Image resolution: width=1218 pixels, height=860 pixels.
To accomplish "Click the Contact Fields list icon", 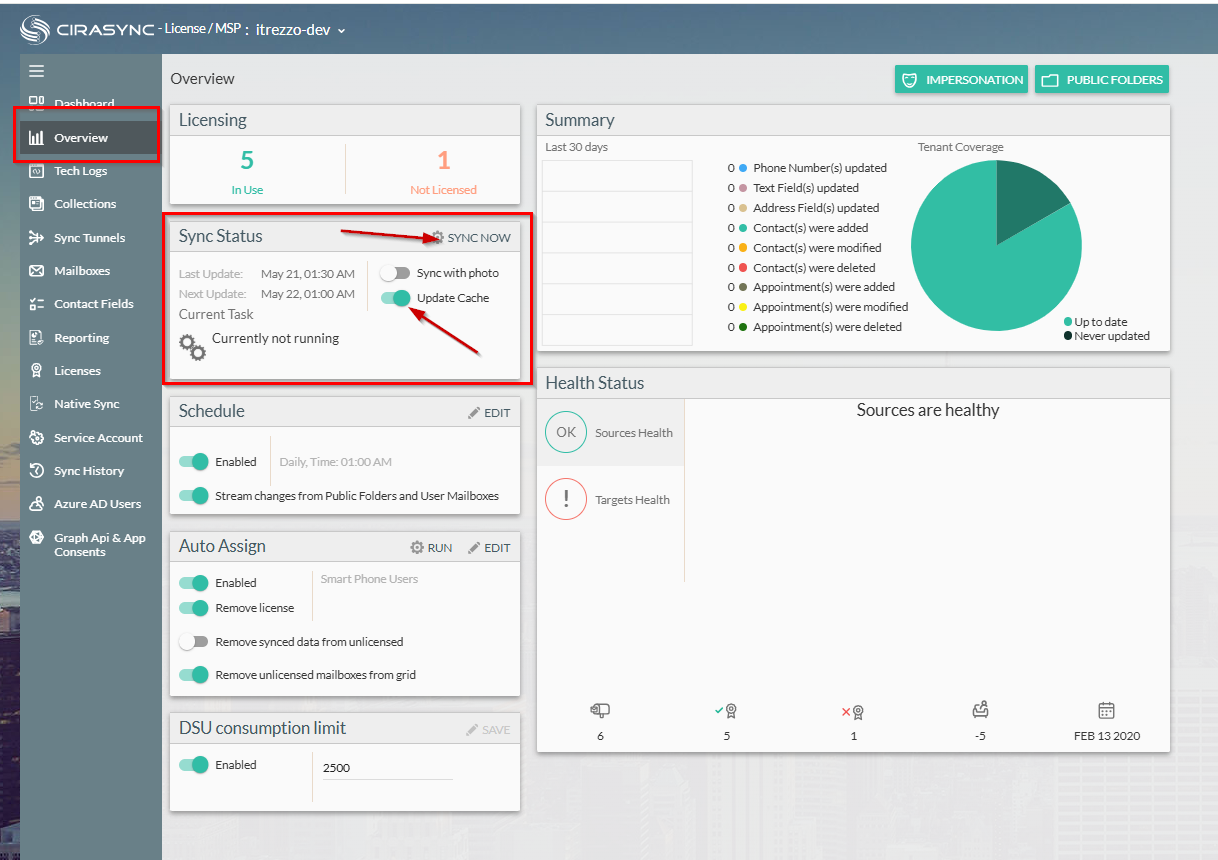I will (37, 304).
